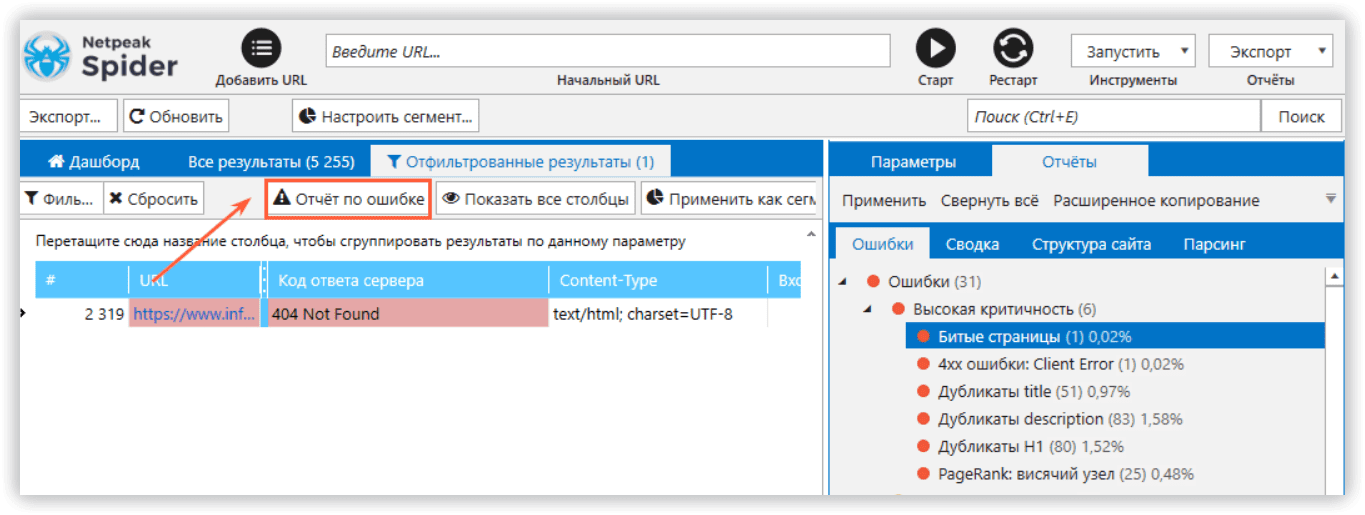The height and width of the screenshot is (515, 1365).
Task: Click the reports tree scrollbar up arrow
Action: [x=1334, y=275]
